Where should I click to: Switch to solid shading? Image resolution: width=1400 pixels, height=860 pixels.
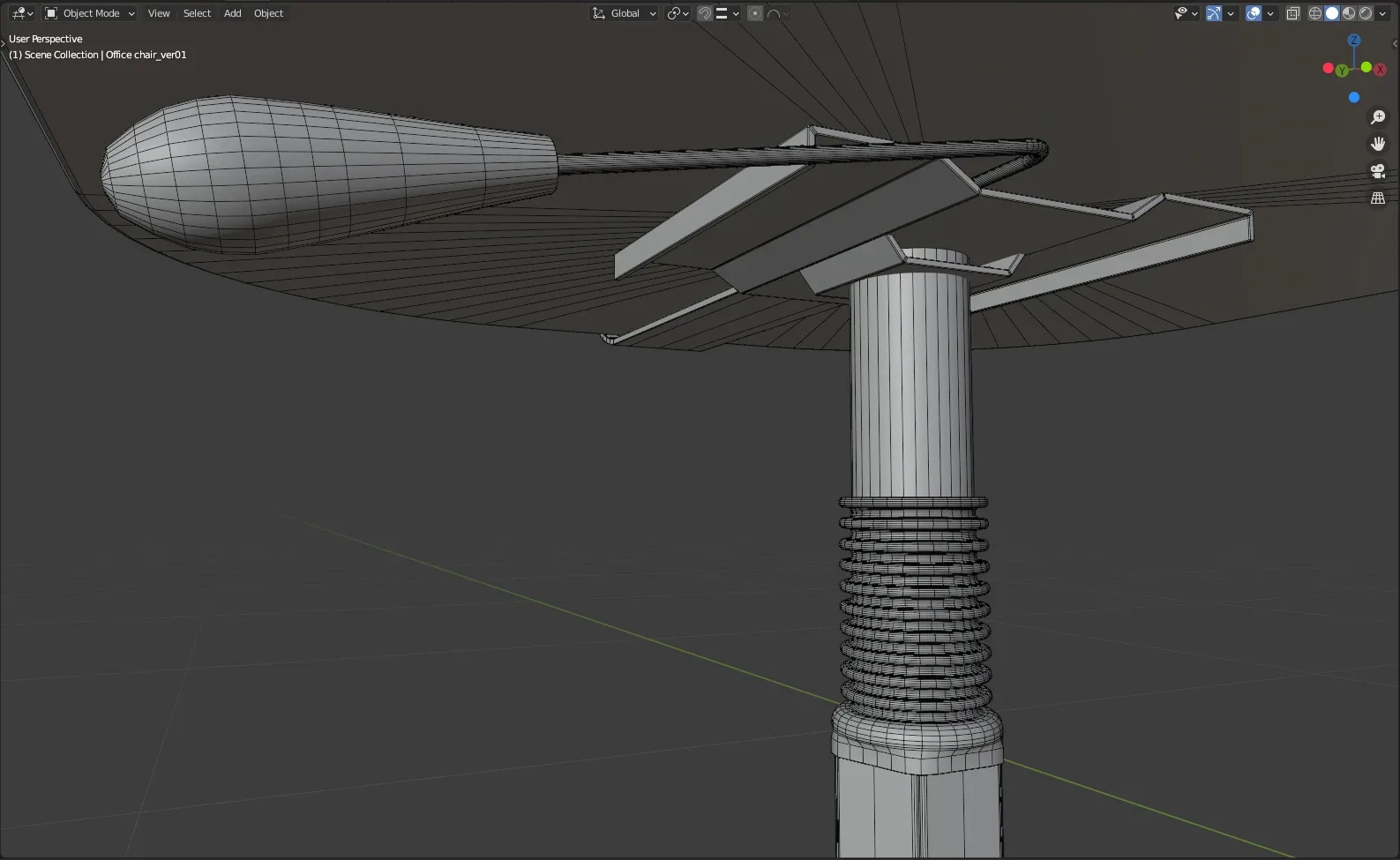pos(1332,13)
